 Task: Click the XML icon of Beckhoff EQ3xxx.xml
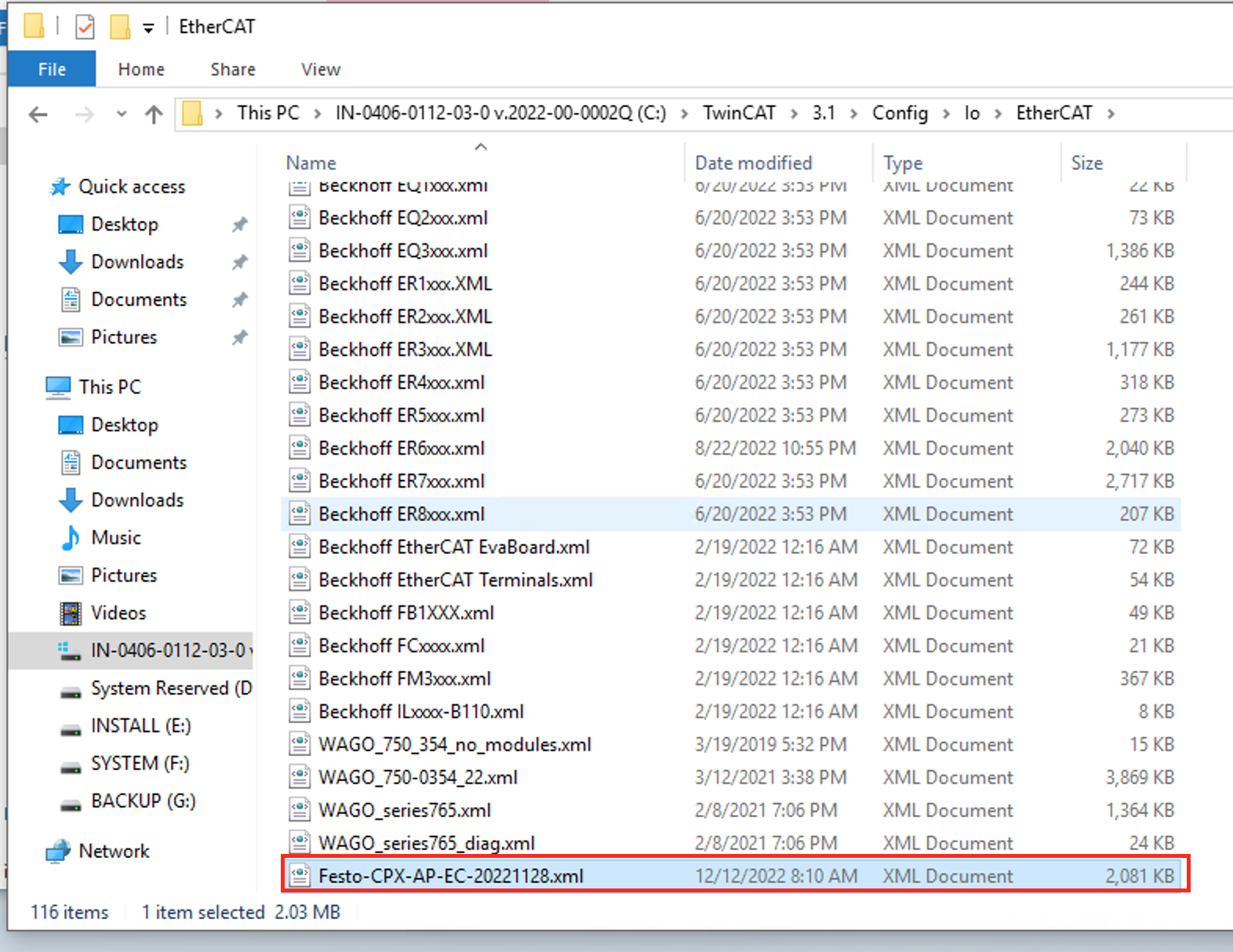click(x=299, y=250)
